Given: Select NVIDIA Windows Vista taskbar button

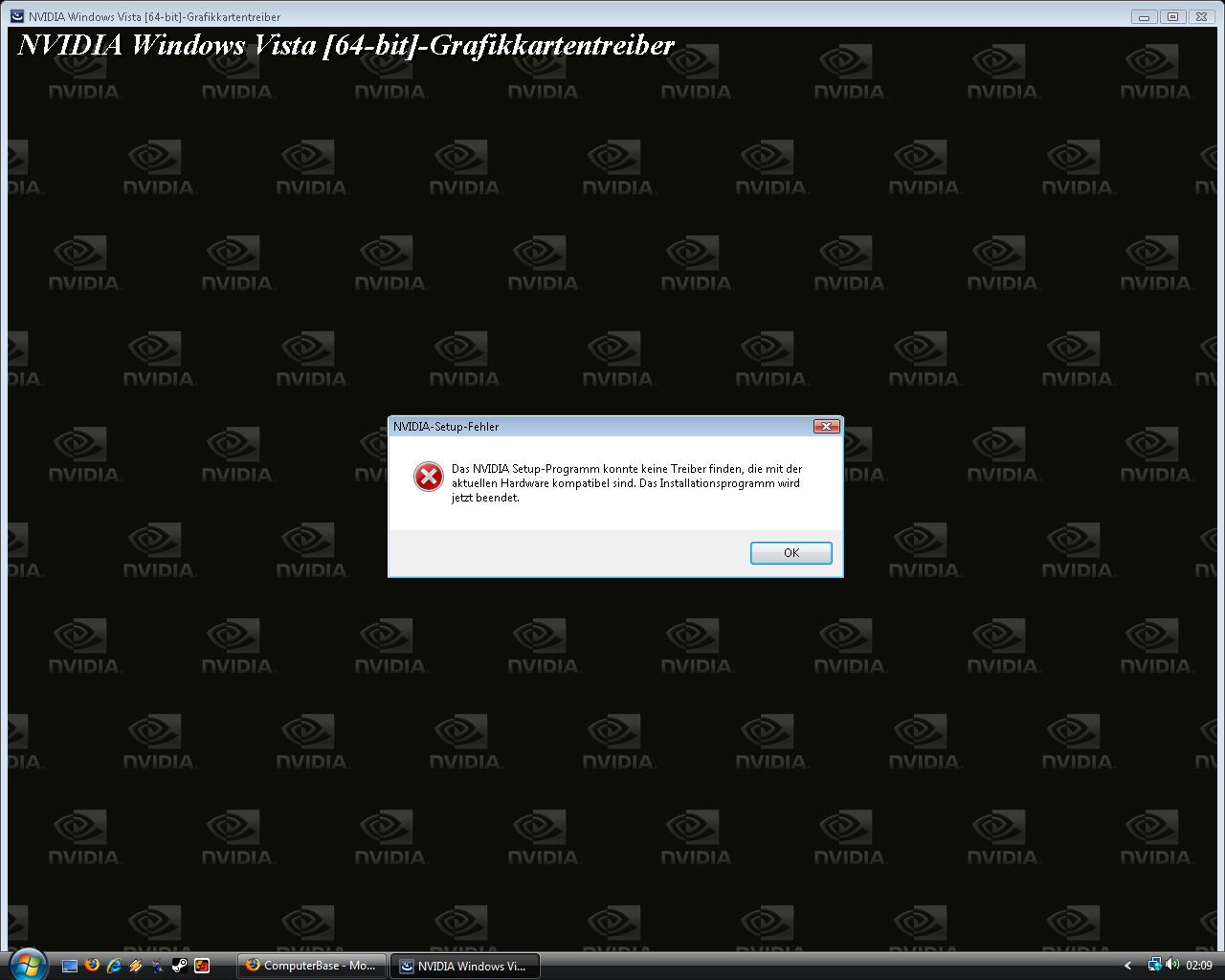Looking at the screenshot, I should point(465,966).
